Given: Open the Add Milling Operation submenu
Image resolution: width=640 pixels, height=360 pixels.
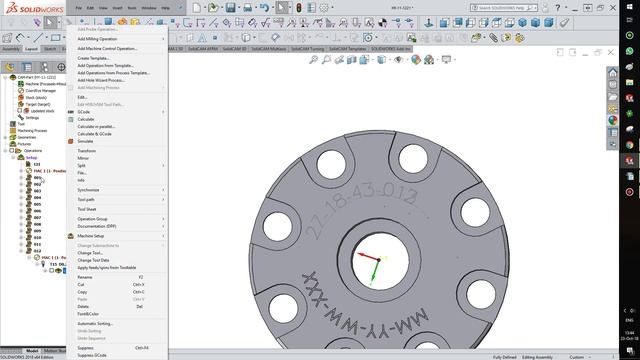Looking at the screenshot, I should click(x=117, y=39).
